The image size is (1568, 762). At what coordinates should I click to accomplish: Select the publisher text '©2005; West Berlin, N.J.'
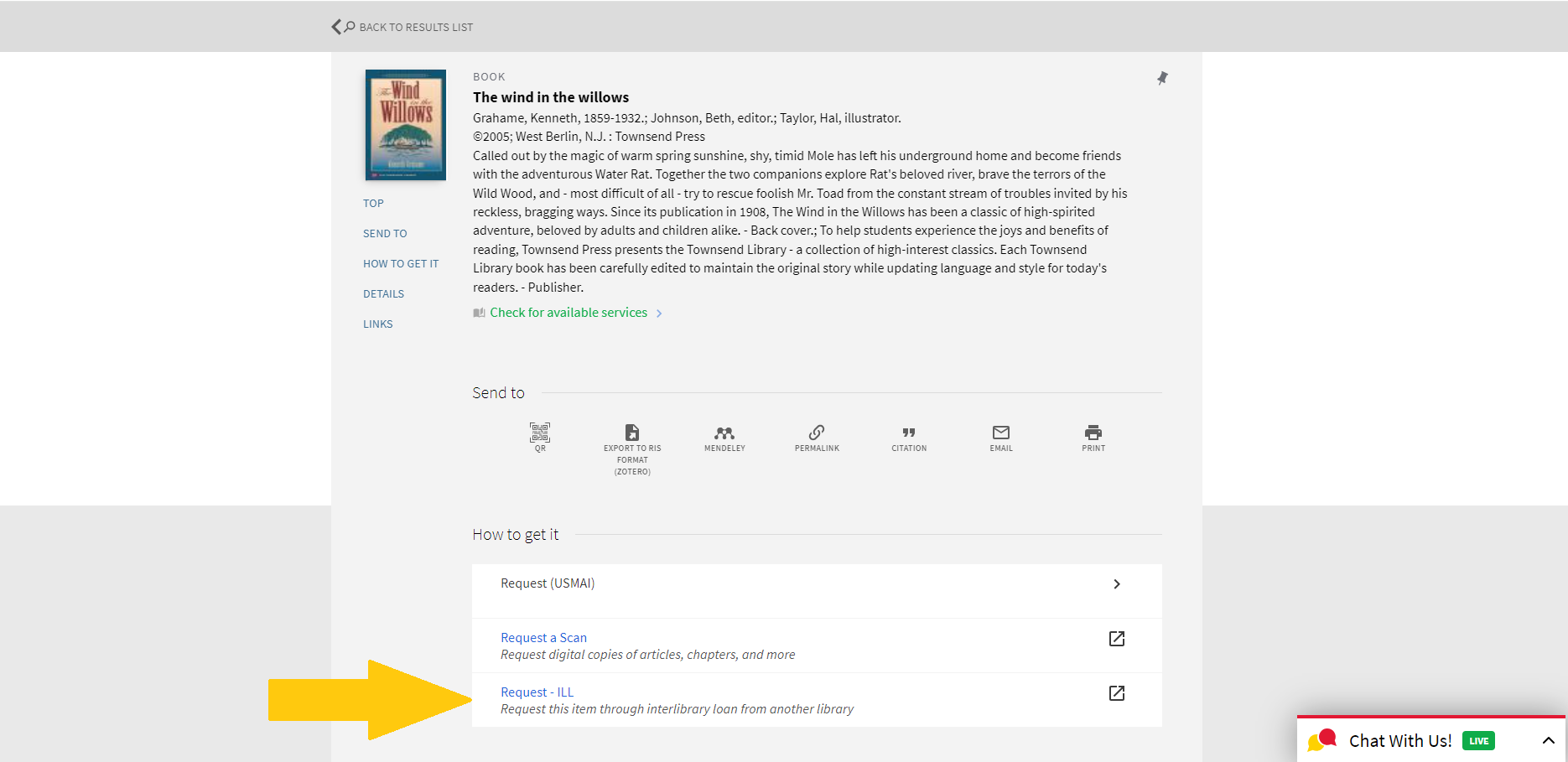[x=539, y=137]
